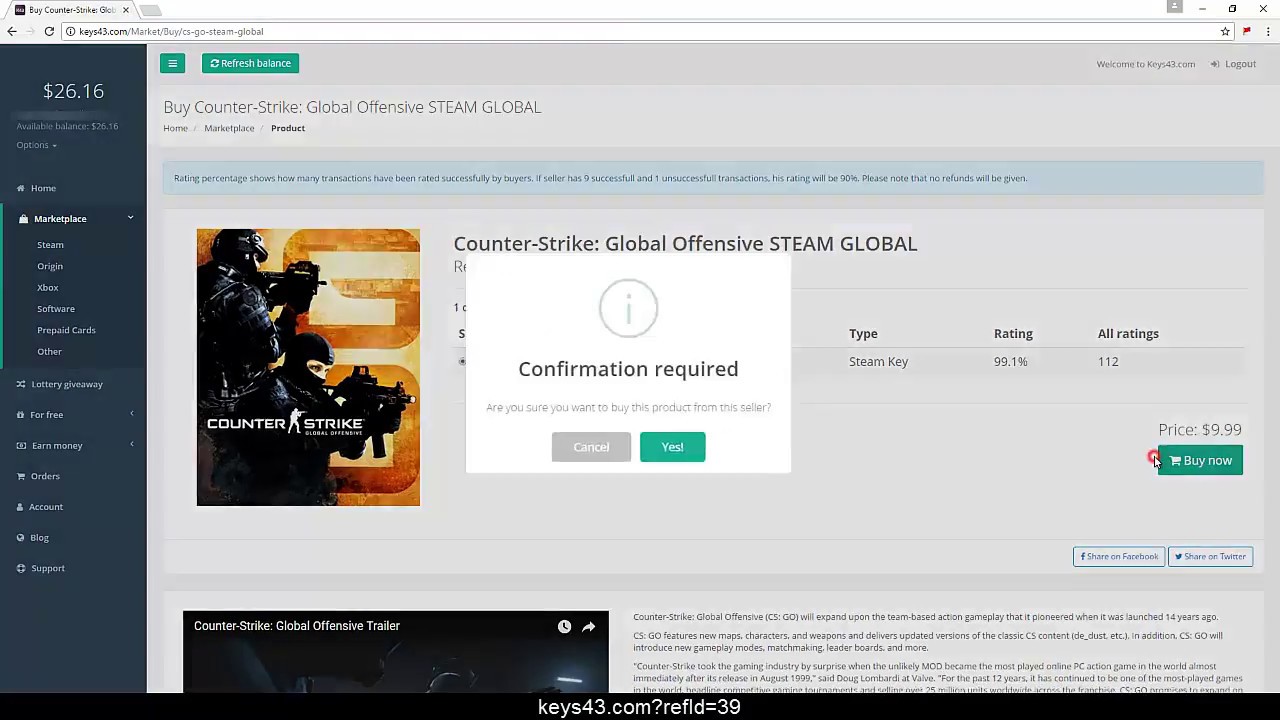Expand the For free sidebar section
Screen dimensions: 1280x720
pos(73,414)
